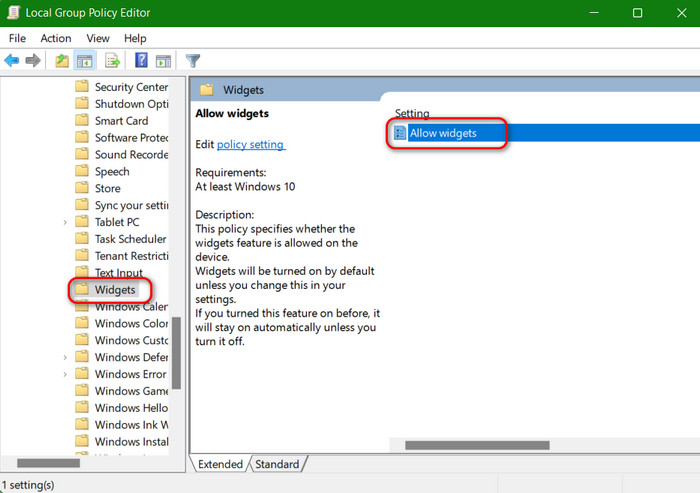Click the Local Group Policy Editor title icon
This screenshot has width=700, height=493.
13,13
